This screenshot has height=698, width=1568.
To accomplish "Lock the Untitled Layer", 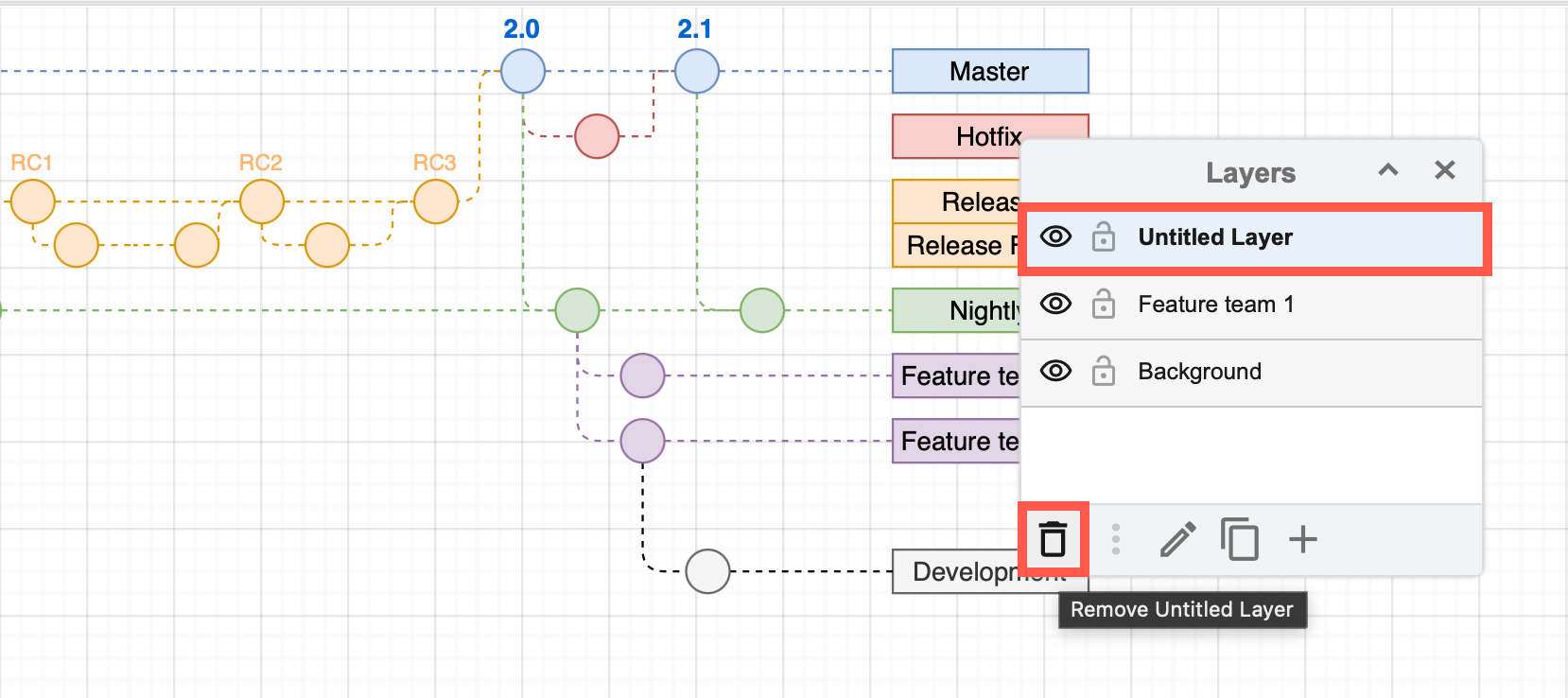I will coord(1103,236).
